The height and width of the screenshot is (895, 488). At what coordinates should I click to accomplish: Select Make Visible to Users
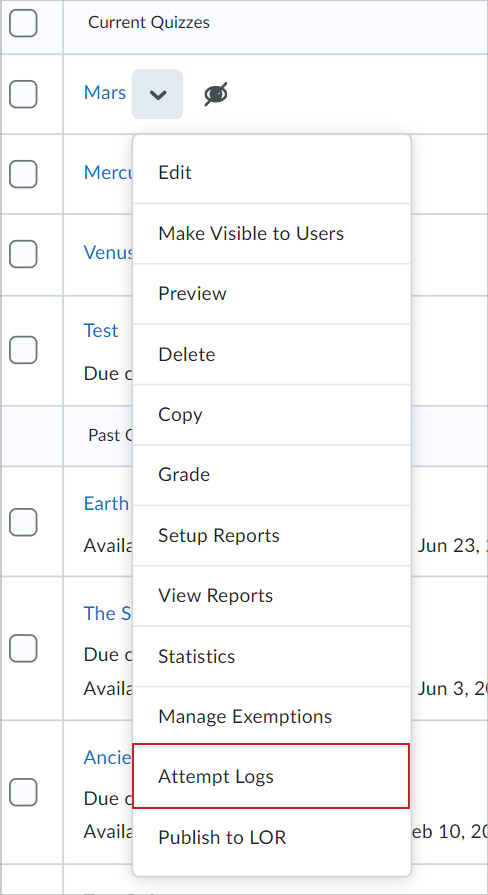point(272,233)
